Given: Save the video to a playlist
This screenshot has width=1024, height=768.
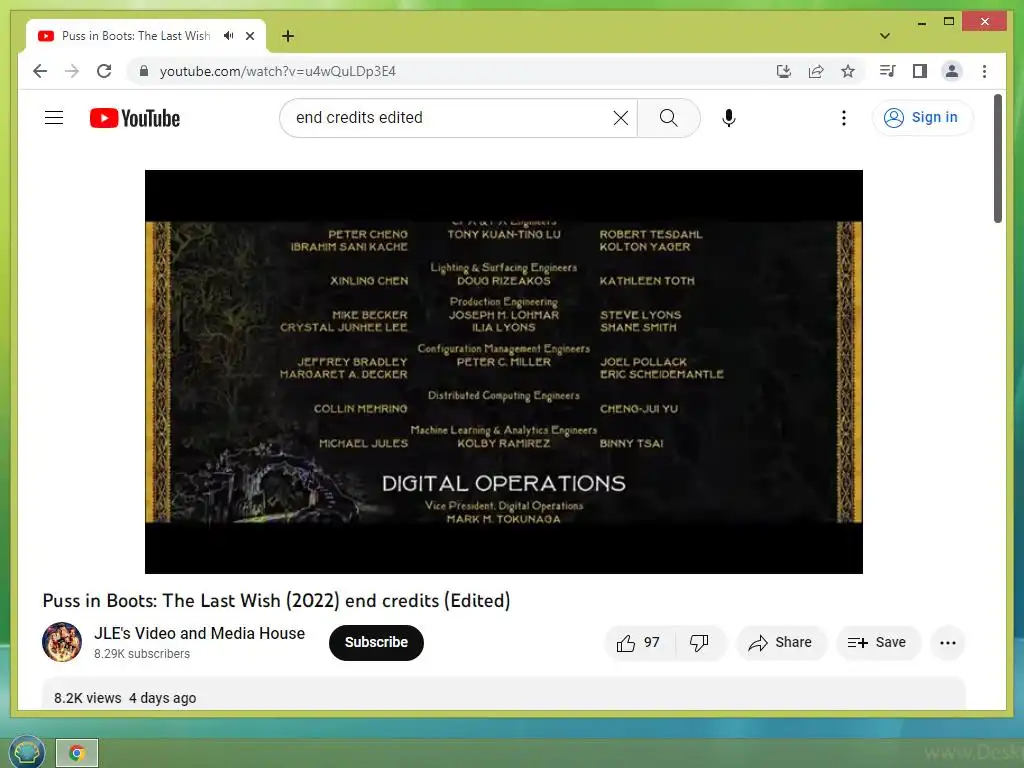Looking at the screenshot, I should click(877, 643).
